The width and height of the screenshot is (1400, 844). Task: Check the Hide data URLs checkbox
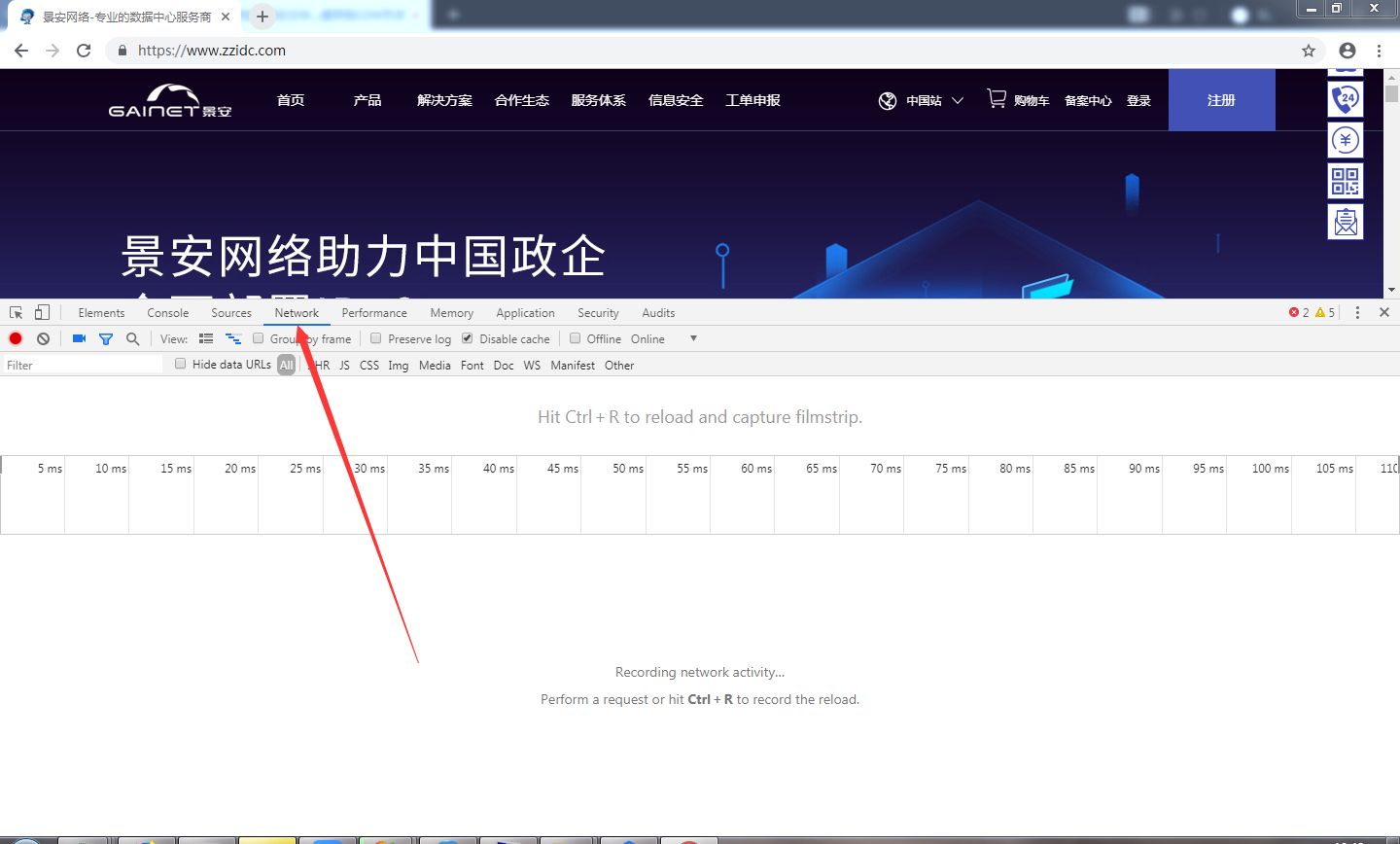(x=180, y=364)
